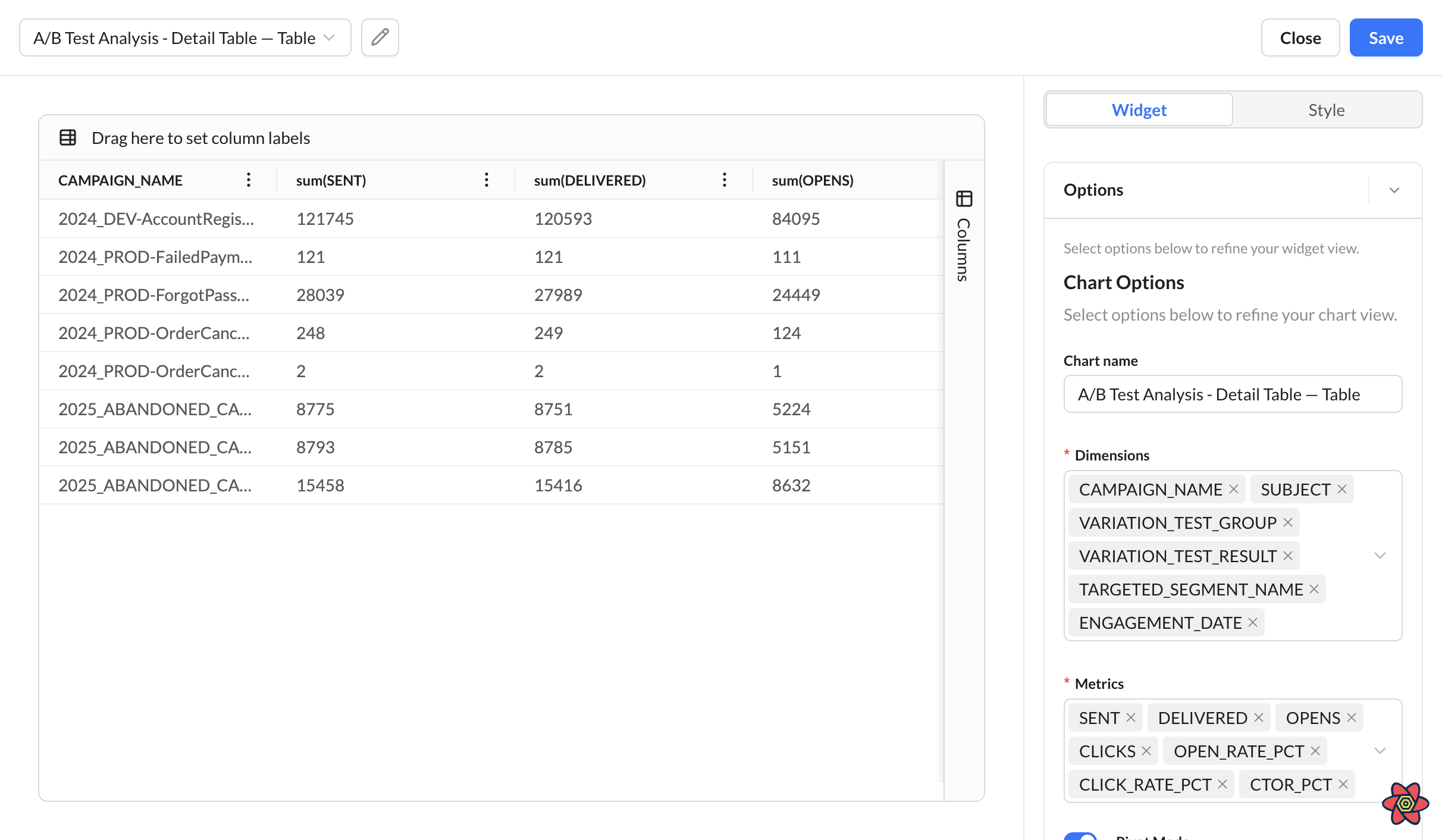Click the cell value 5151

(791, 447)
